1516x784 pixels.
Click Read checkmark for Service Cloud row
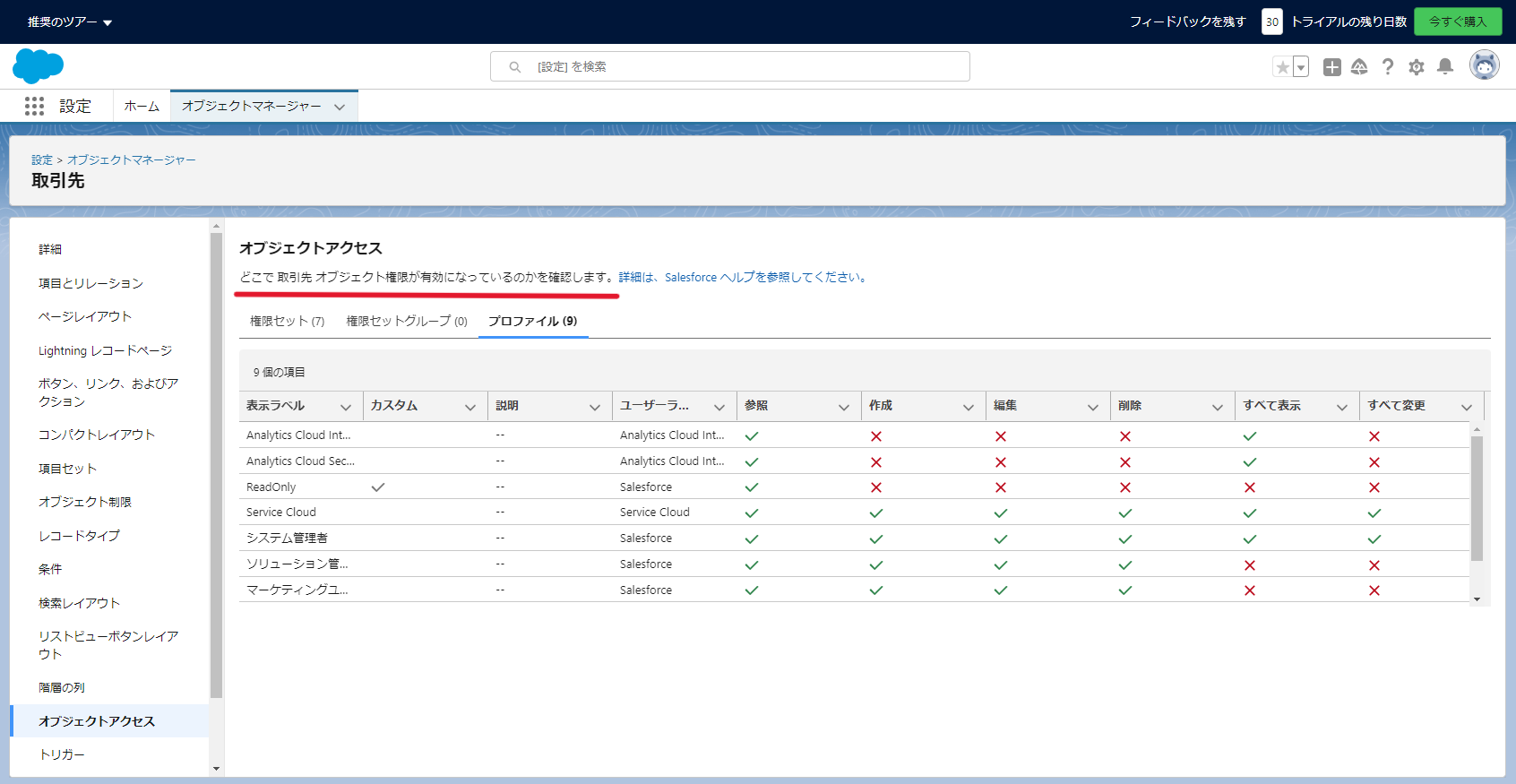point(752,513)
